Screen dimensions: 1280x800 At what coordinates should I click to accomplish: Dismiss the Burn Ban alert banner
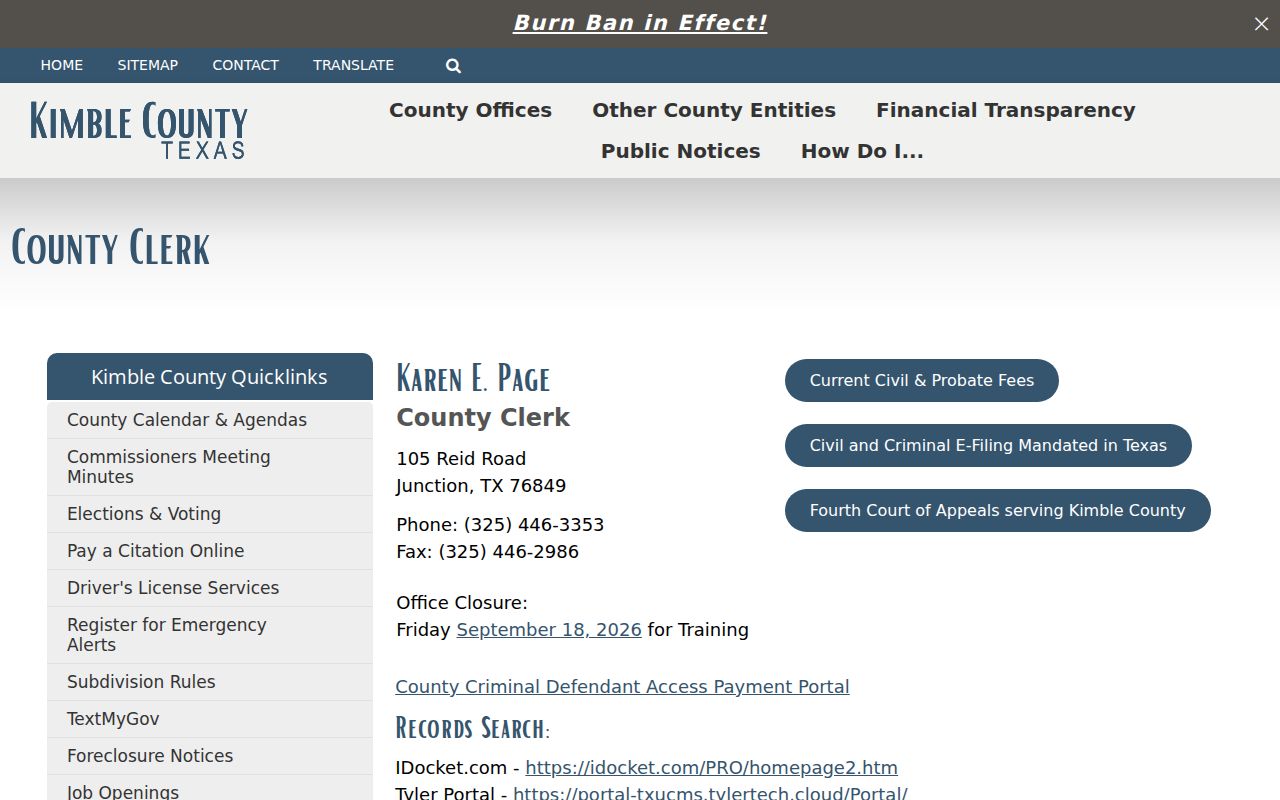click(1261, 24)
